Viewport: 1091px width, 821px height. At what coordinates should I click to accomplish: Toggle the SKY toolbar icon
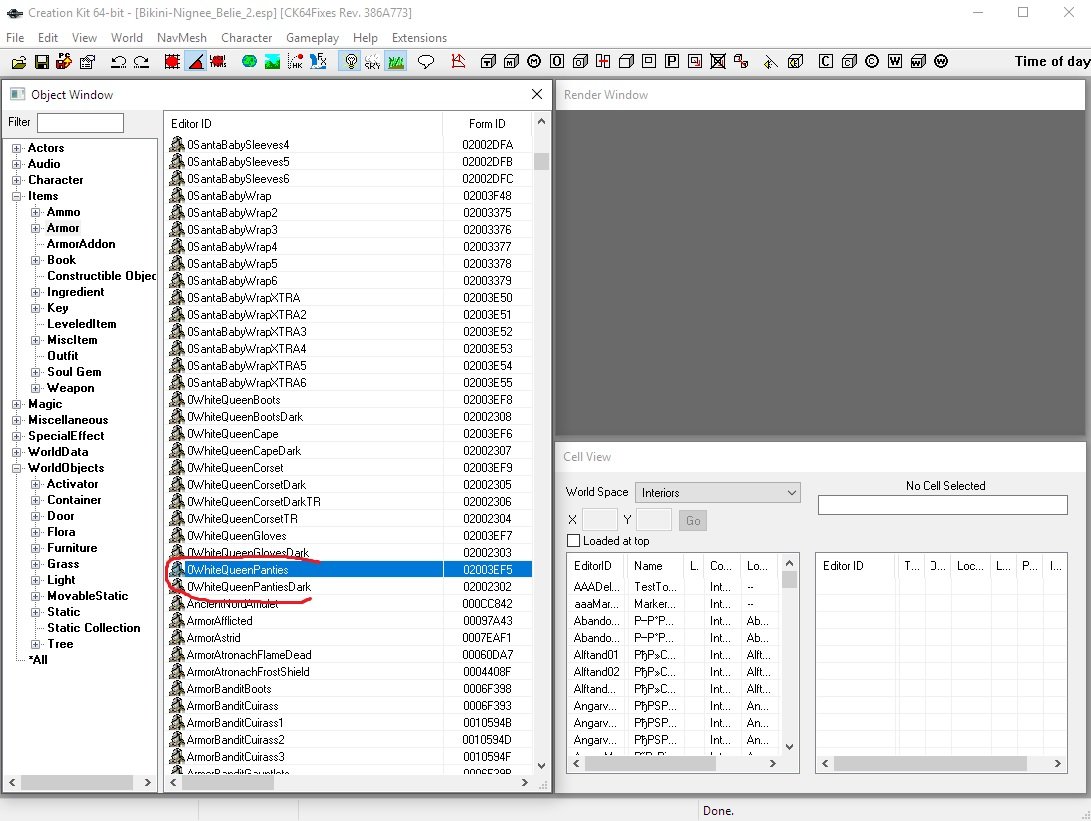tap(372, 62)
